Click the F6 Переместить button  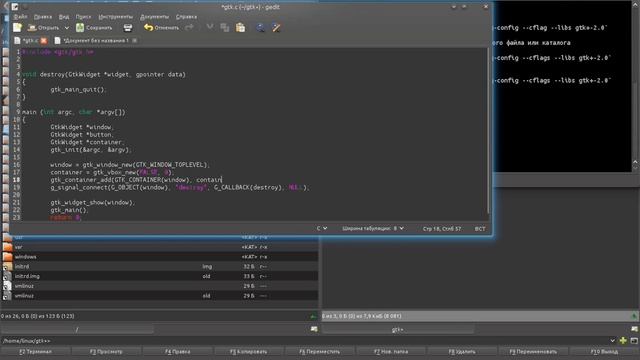click(320, 351)
